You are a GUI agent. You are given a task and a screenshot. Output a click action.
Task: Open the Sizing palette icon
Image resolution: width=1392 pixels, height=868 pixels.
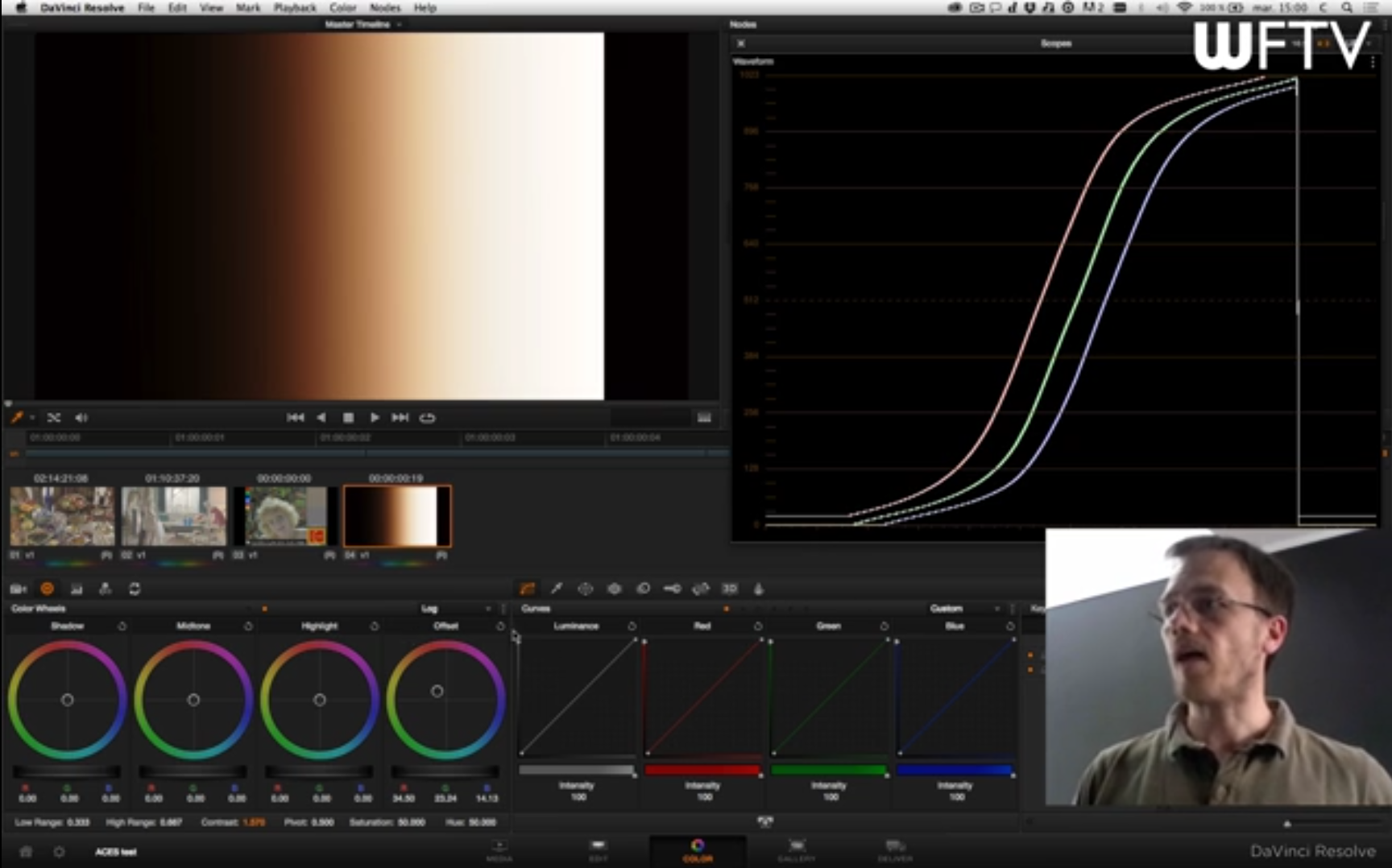[701, 589]
